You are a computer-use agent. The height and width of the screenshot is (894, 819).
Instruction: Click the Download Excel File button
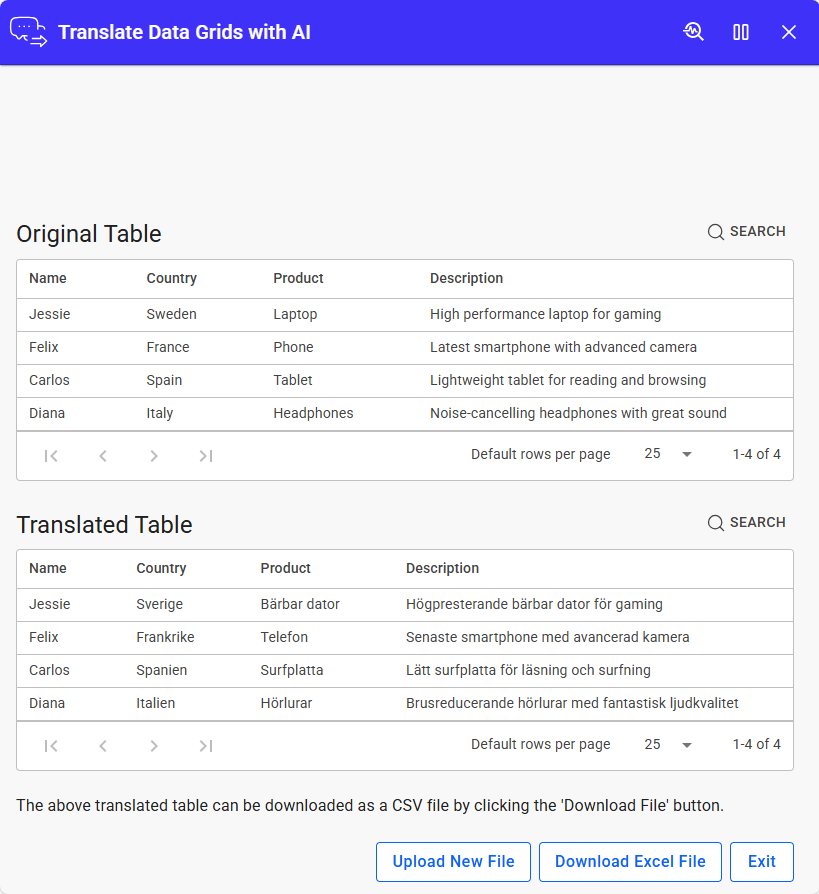(x=630, y=862)
